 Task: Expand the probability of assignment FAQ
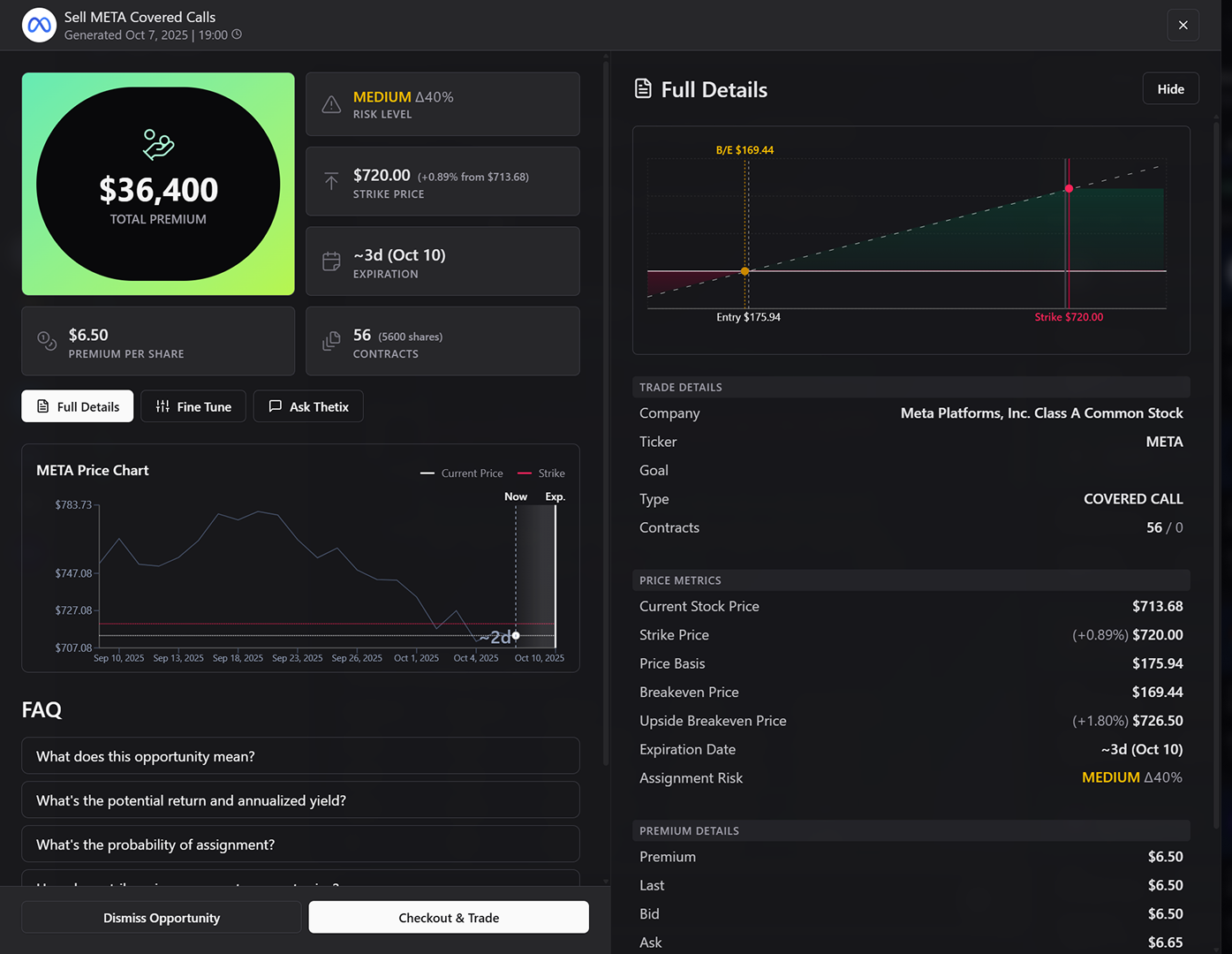(300, 844)
